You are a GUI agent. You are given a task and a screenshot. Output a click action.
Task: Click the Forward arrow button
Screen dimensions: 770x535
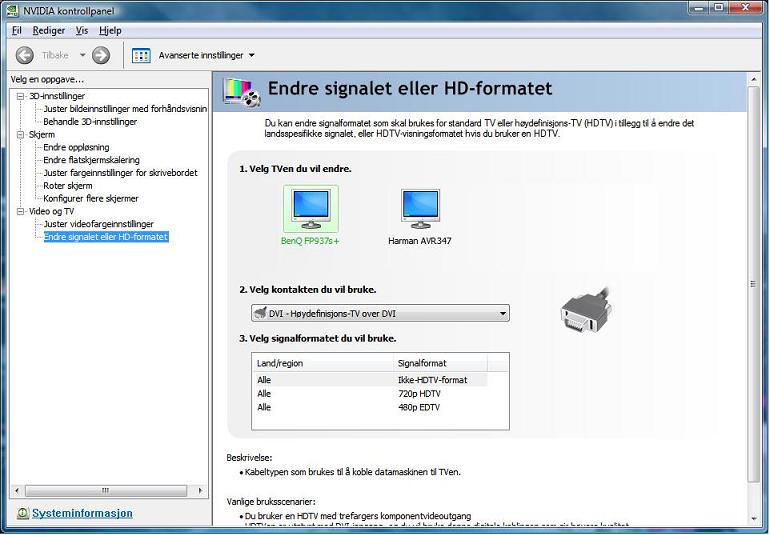pyautogui.click(x=101, y=55)
